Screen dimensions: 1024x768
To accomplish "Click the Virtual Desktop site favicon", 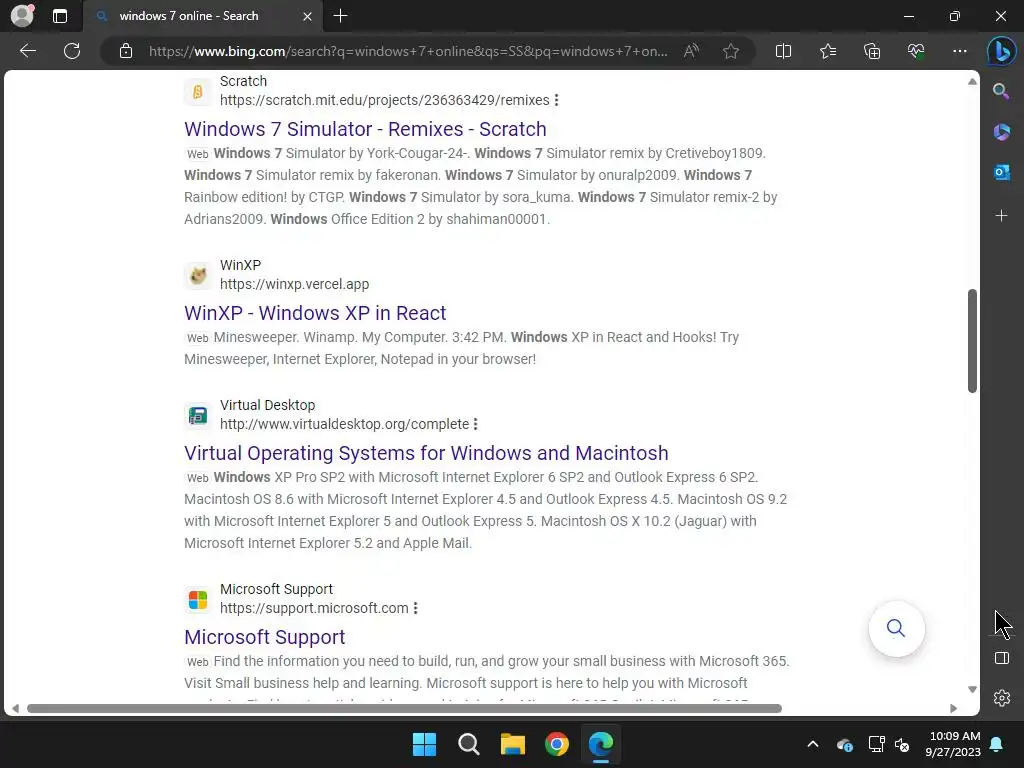I will (x=198, y=415).
